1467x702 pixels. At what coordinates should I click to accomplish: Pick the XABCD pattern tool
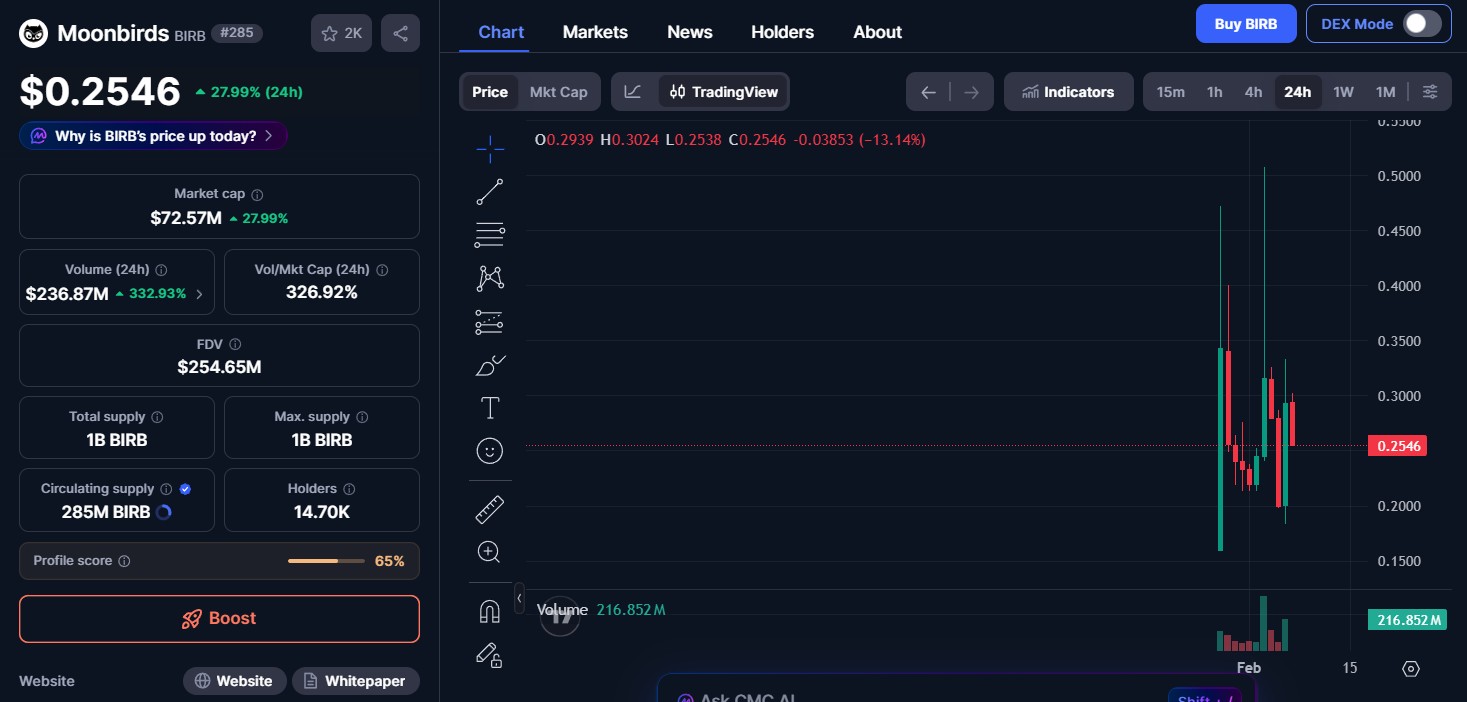(x=490, y=278)
